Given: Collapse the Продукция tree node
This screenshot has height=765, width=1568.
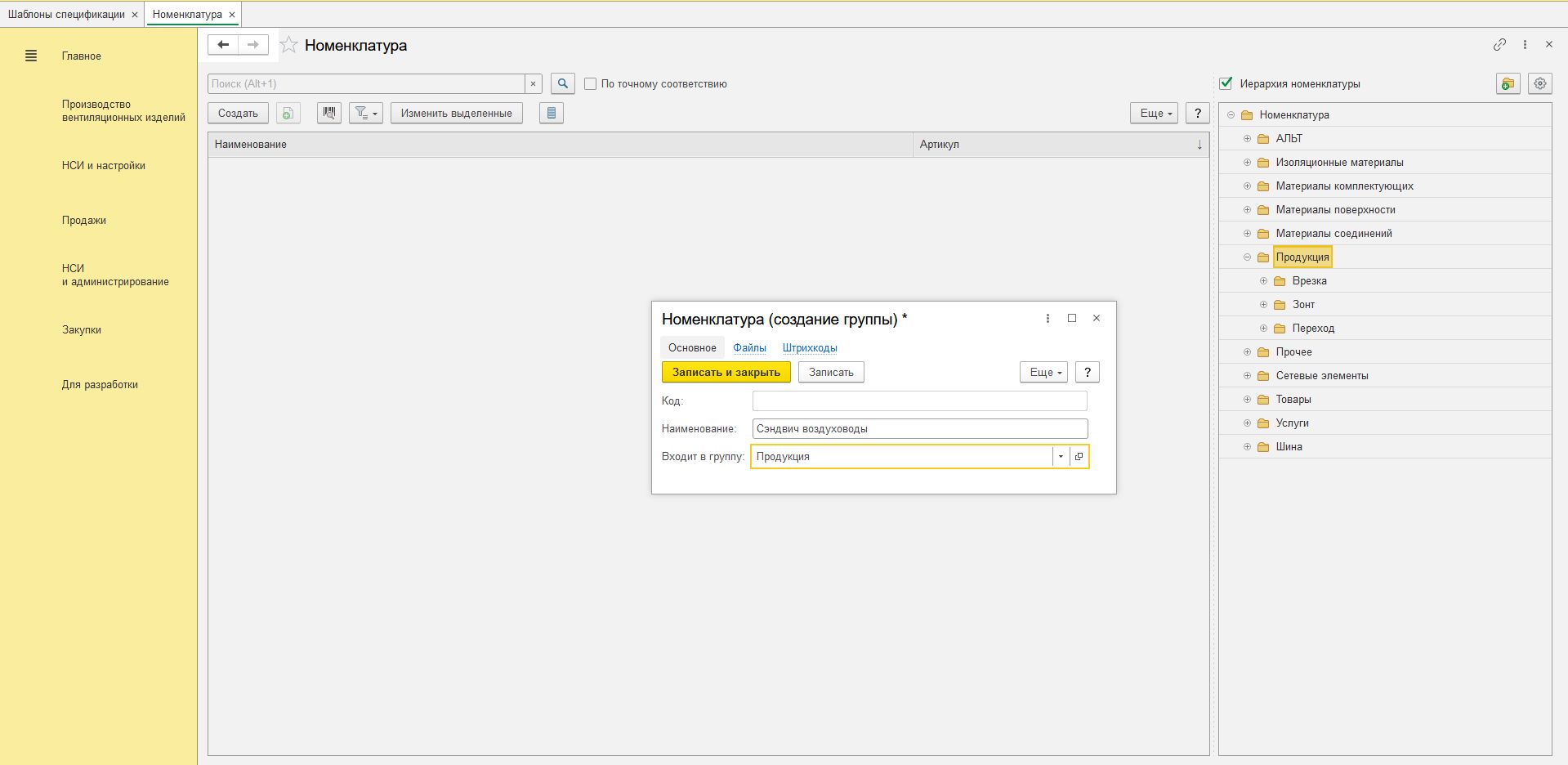Looking at the screenshot, I should (x=1247, y=257).
